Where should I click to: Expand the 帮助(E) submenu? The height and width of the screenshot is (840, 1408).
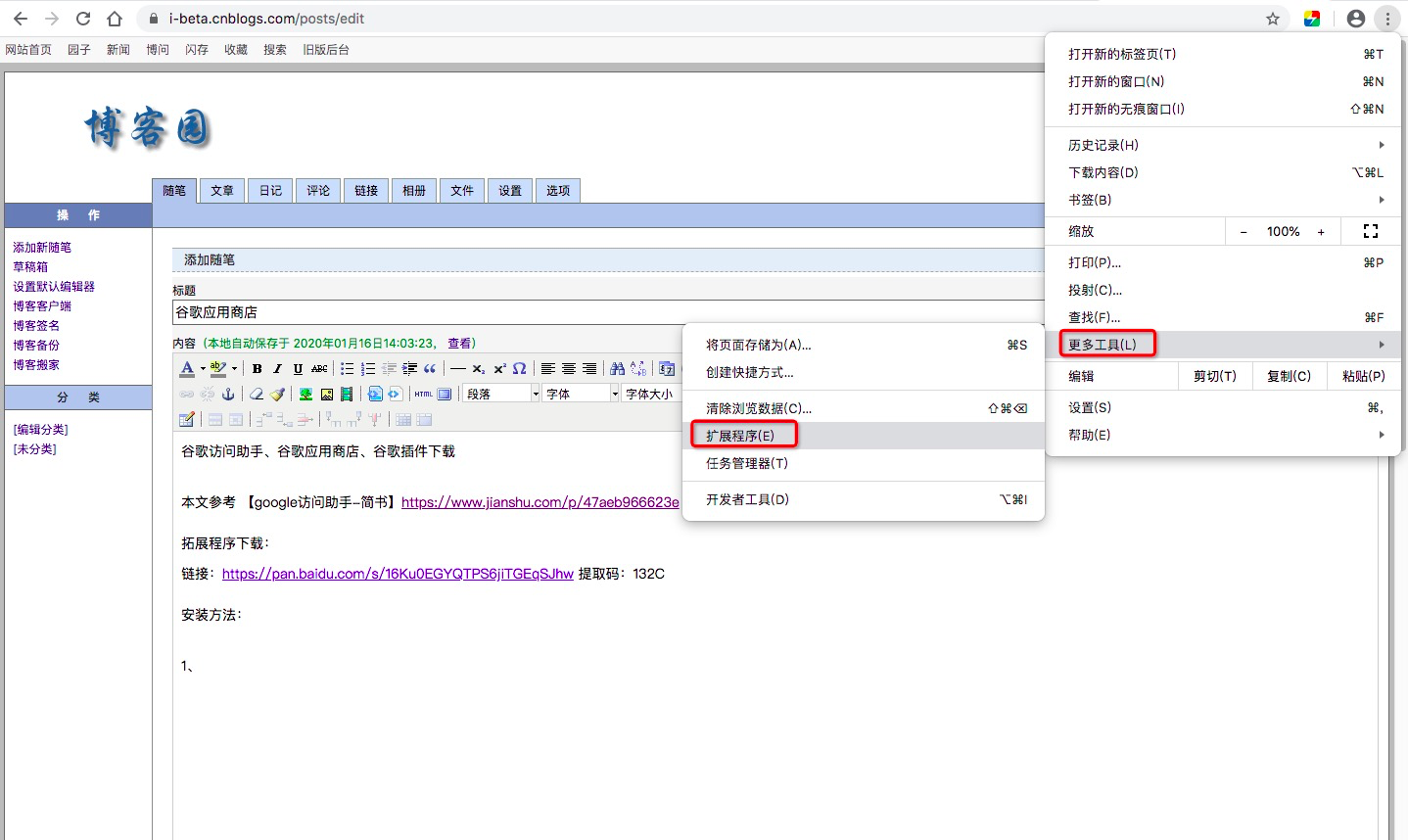pos(1223,435)
